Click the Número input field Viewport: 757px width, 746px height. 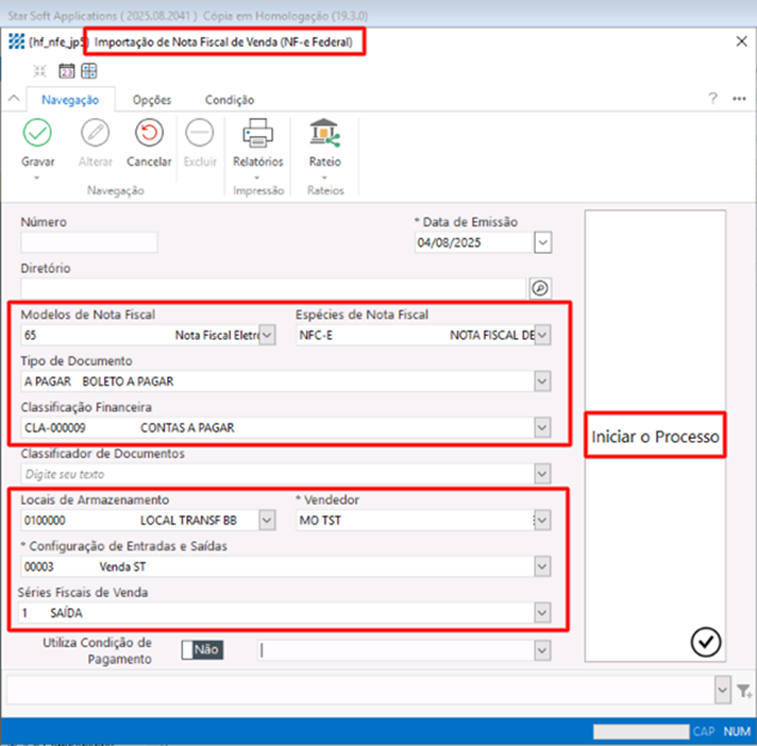(89, 242)
